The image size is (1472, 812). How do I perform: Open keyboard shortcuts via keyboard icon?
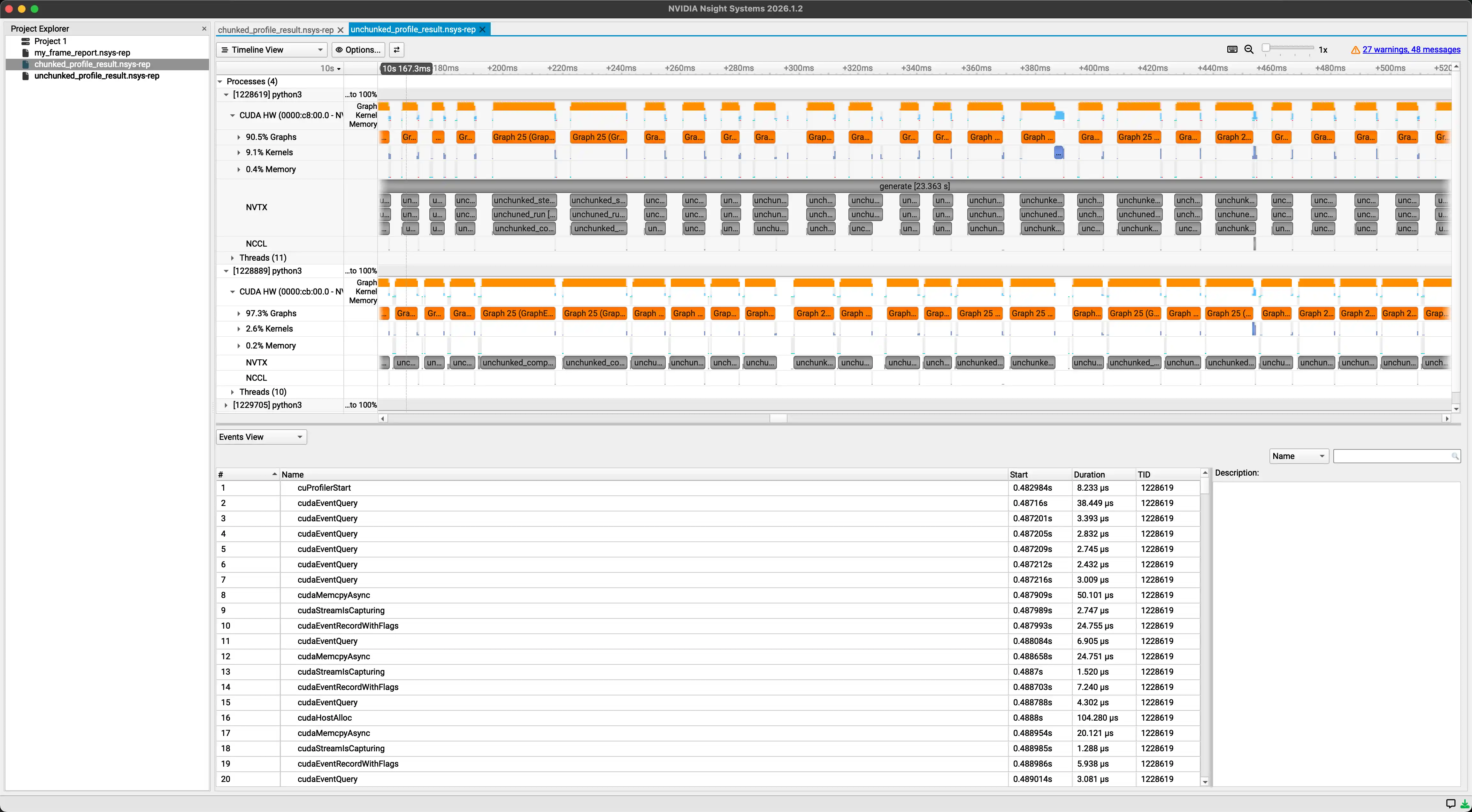(x=1232, y=50)
